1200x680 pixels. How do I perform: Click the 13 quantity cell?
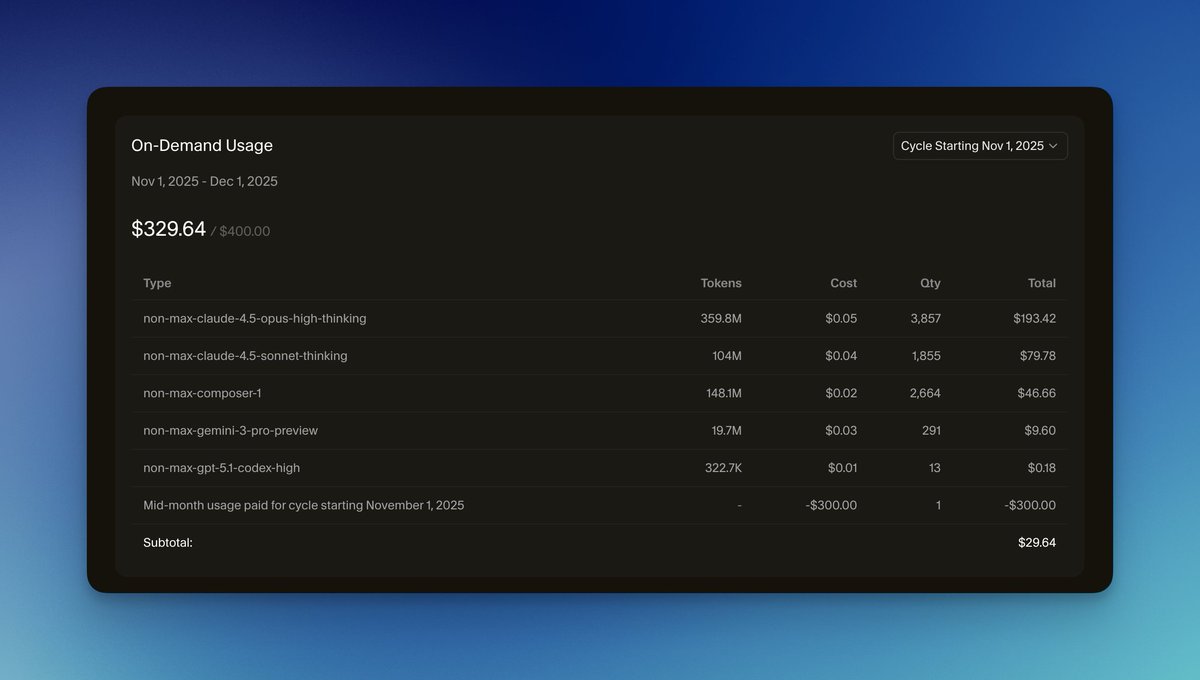934,467
